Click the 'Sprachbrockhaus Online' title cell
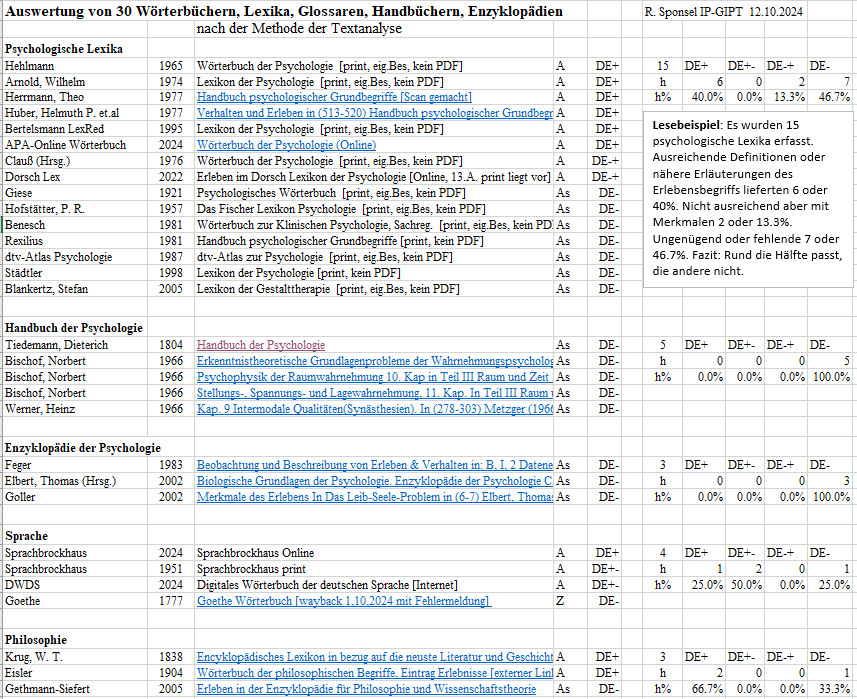 [255, 553]
